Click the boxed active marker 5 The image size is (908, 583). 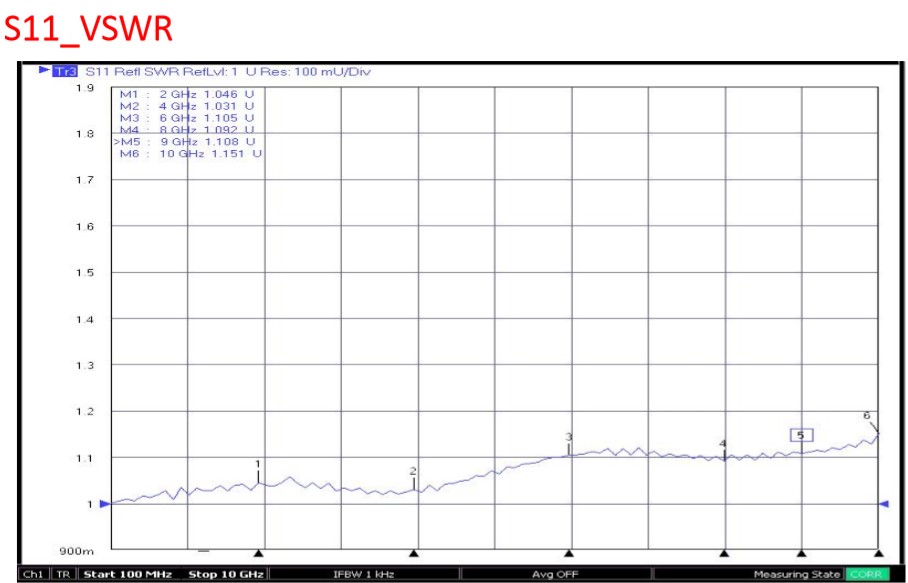pyautogui.click(x=801, y=435)
